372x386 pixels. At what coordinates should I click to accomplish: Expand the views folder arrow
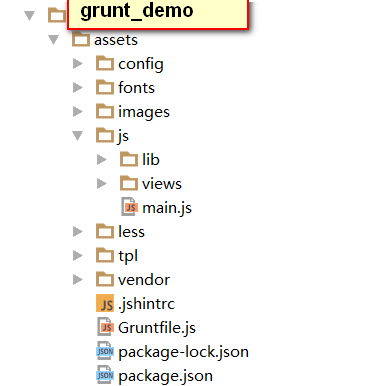(x=102, y=184)
